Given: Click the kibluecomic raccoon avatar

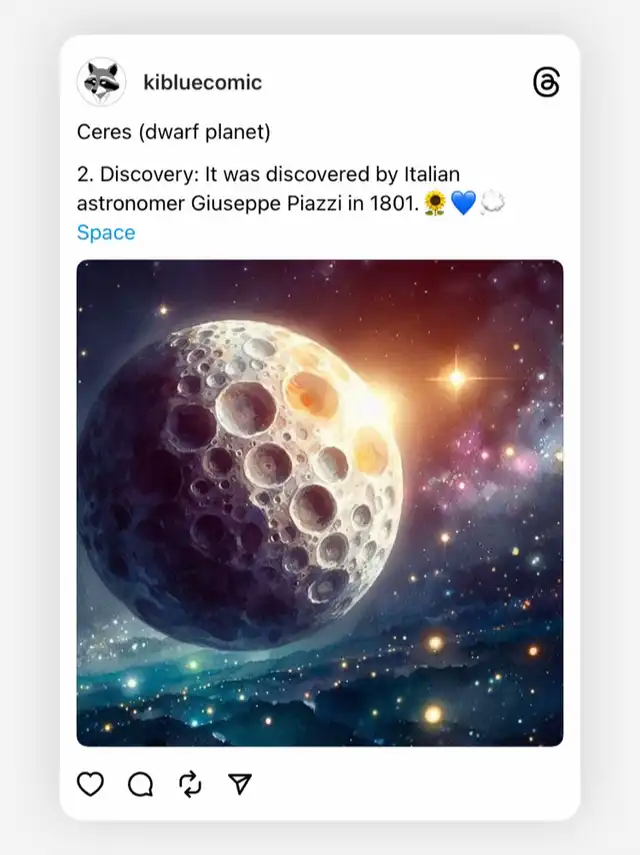Looking at the screenshot, I should coord(101,82).
